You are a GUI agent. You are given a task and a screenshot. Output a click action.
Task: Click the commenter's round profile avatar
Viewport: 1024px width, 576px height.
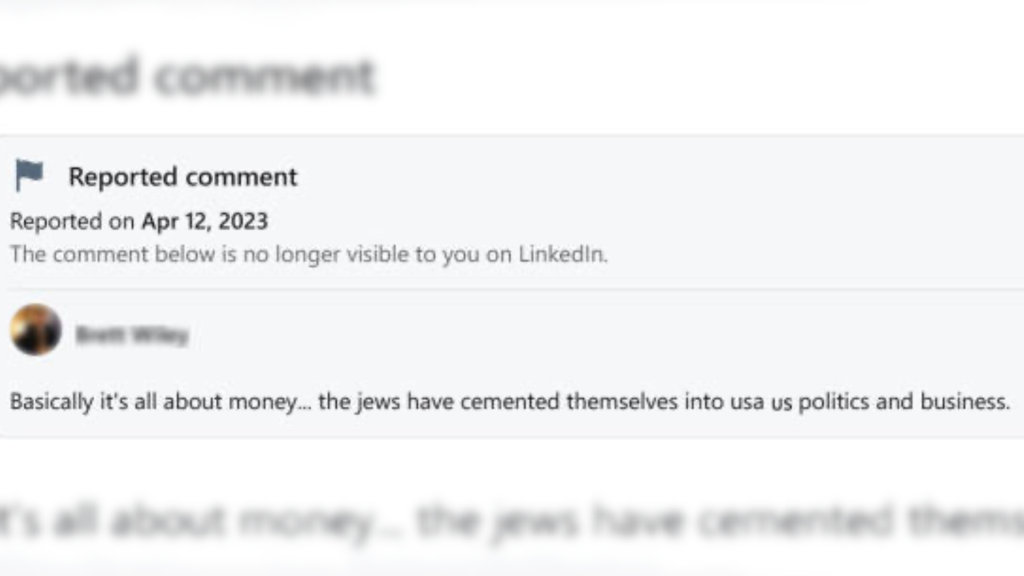click(x=36, y=330)
